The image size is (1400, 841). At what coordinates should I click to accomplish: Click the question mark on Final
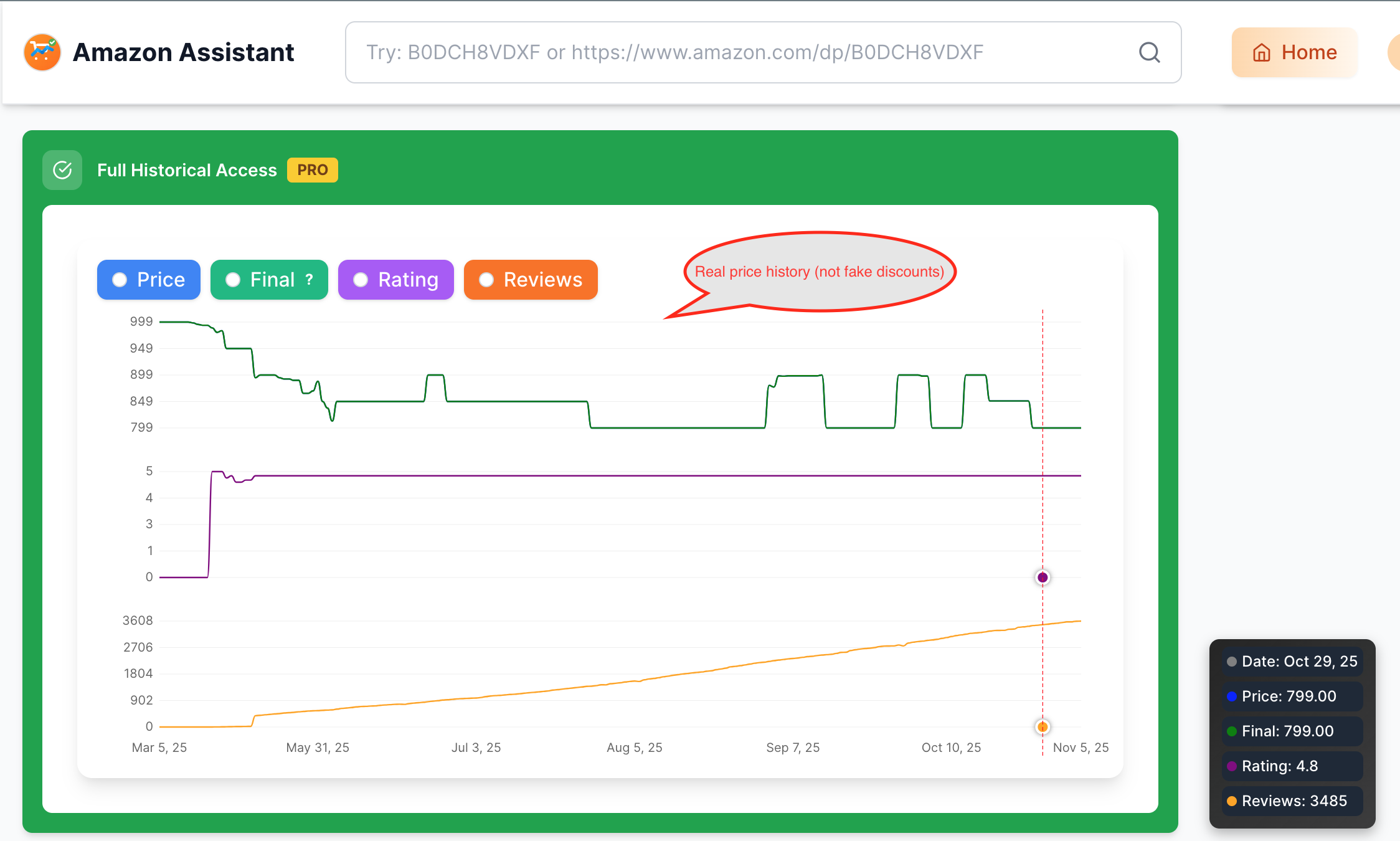coord(309,280)
